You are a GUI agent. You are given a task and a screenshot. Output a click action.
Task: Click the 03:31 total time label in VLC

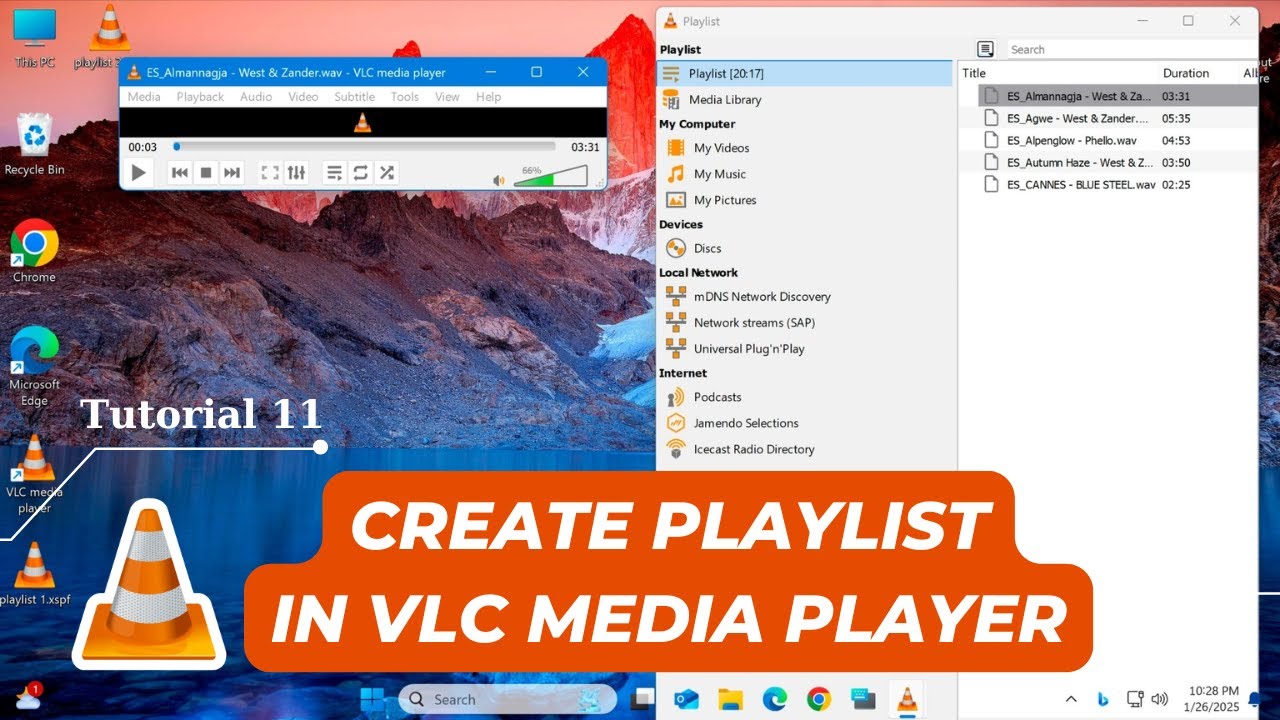point(585,147)
